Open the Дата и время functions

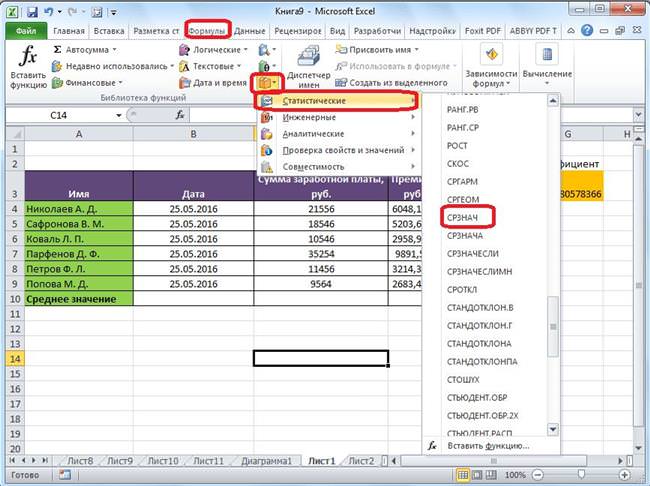213,83
